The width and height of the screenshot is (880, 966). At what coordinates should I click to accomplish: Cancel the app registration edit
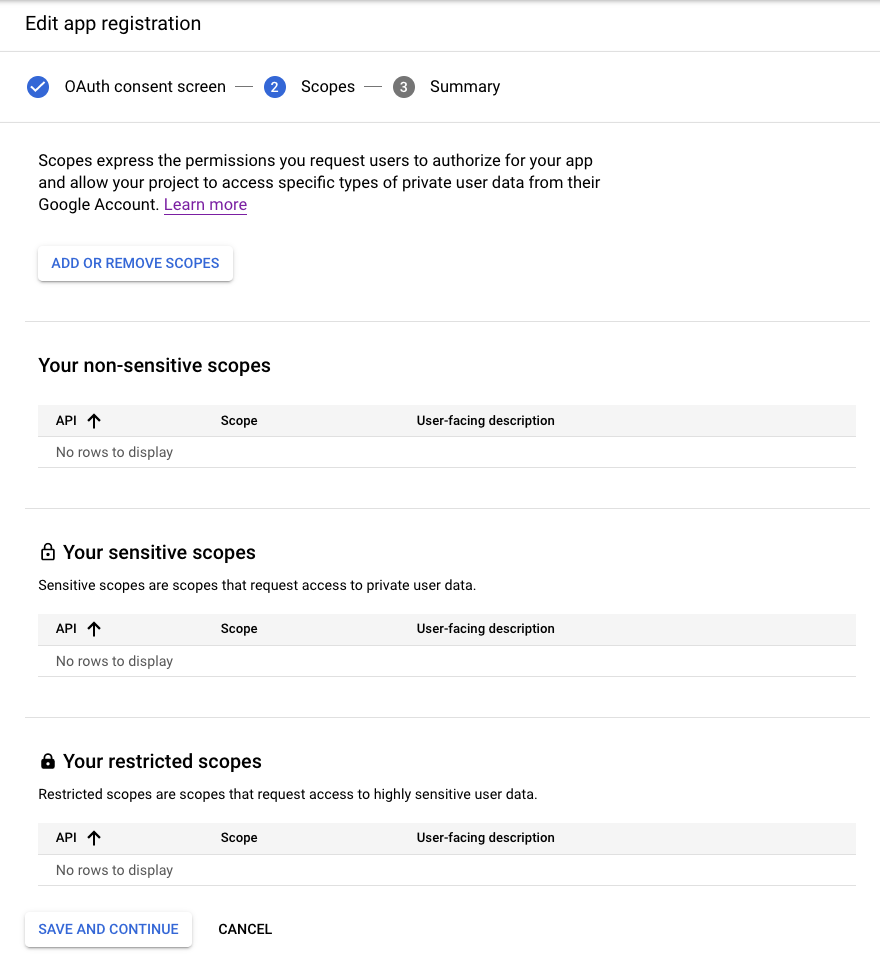pyautogui.click(x=245, y=929)
